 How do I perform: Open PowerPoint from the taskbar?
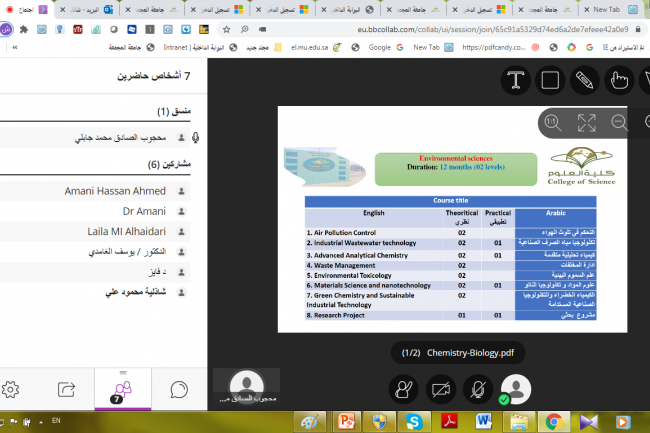346,422
